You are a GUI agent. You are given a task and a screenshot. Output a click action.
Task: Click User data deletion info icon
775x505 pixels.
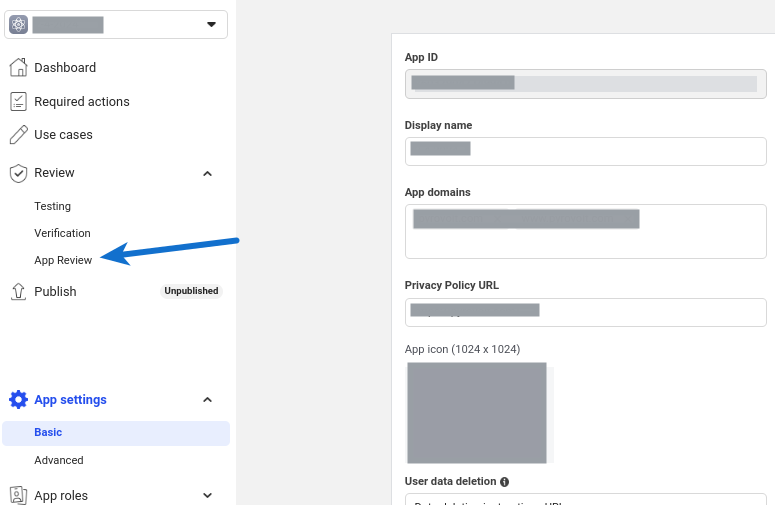click(x=504, y=482)
